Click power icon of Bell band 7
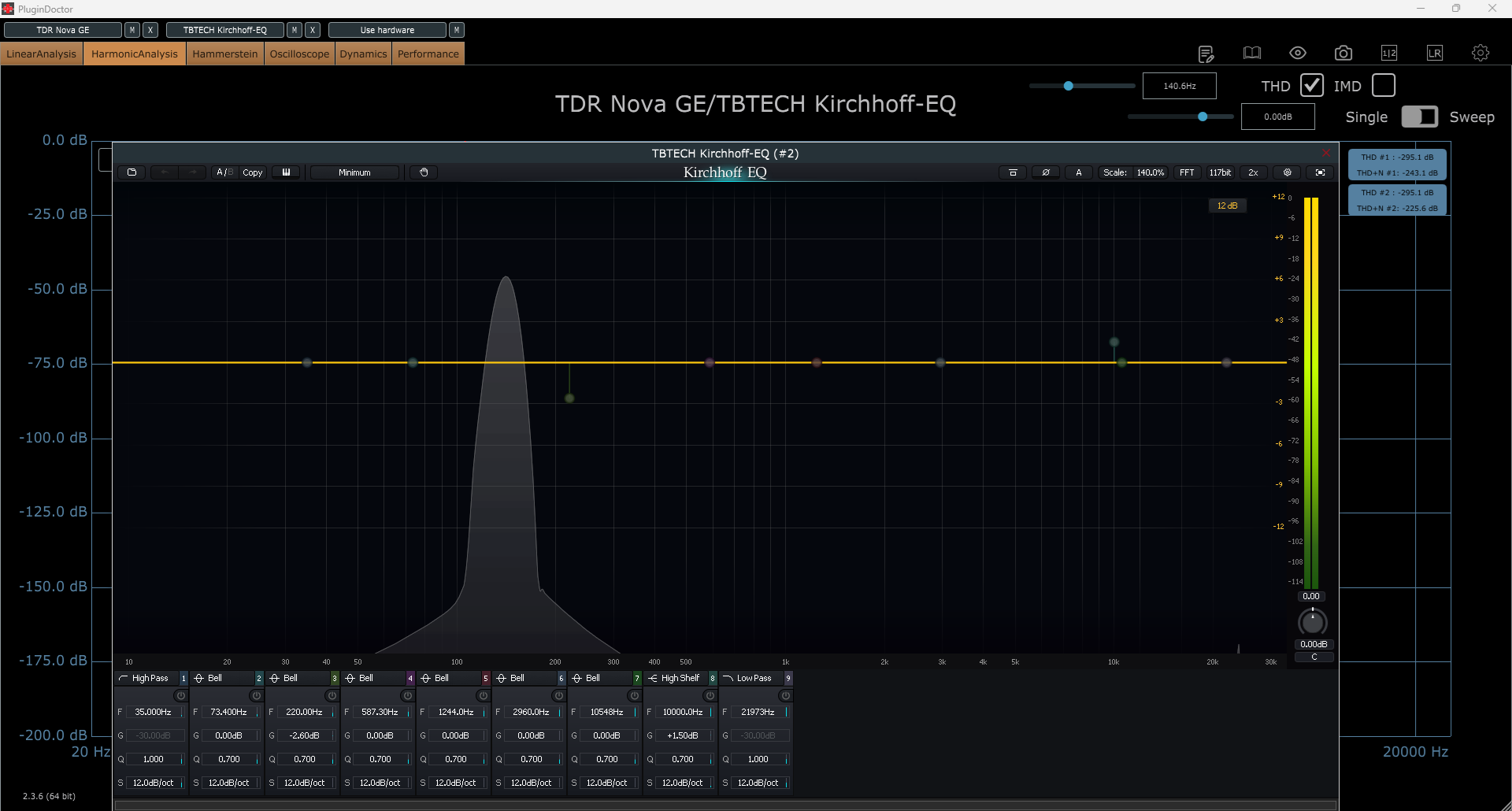The image size is (1512, 811). pyautogui.click(x=634, y=696)
